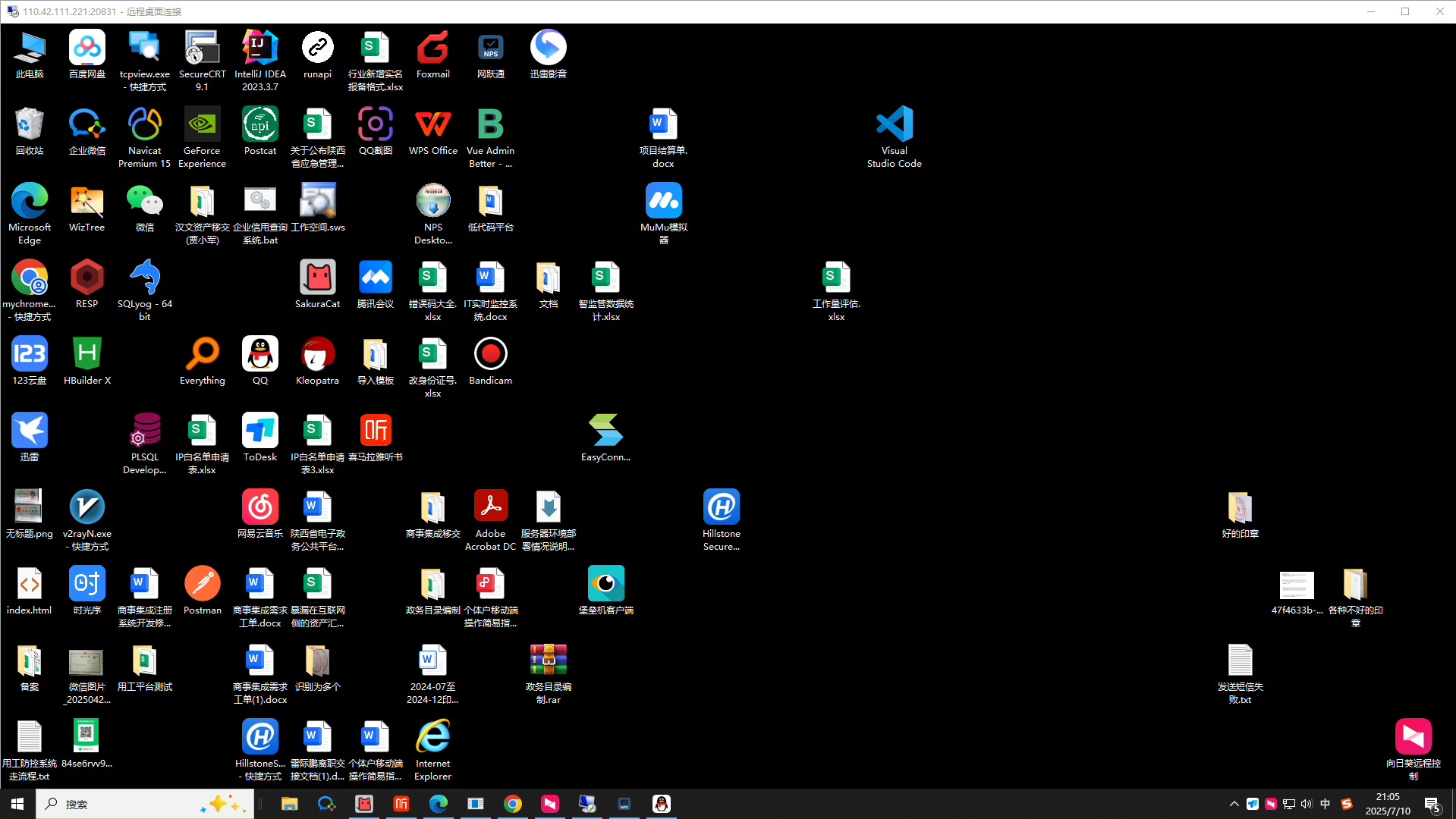Open Navicat Premium 15 icon
Viewport: 1456px width, 819px height.
pos(145,137)
